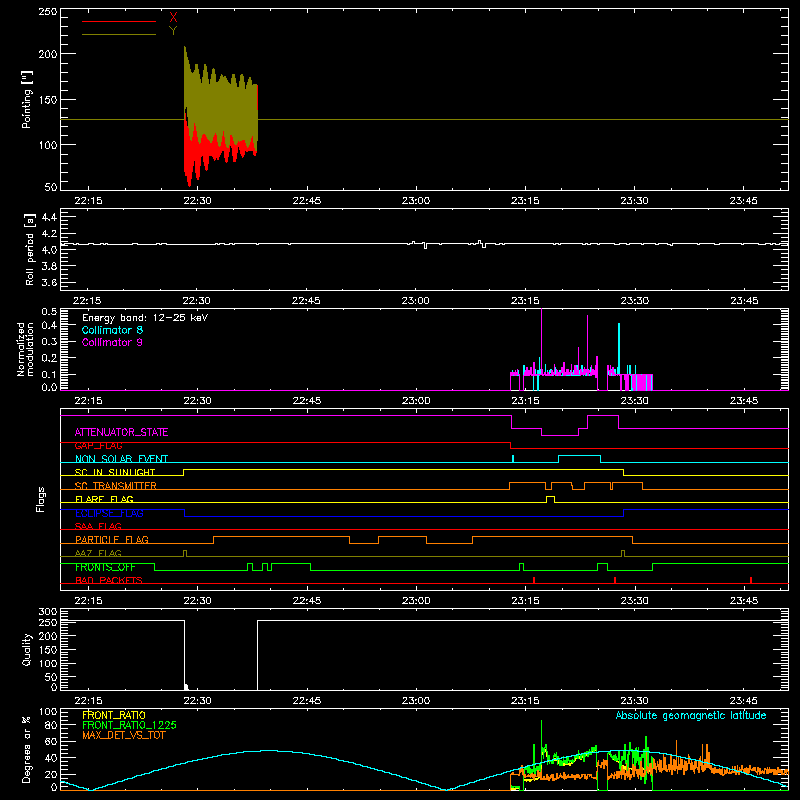This screenshot has width=800, height=800.
Task: Click the orange MAX_DET_VS_TOT legend label
Action: click(123, 735)
